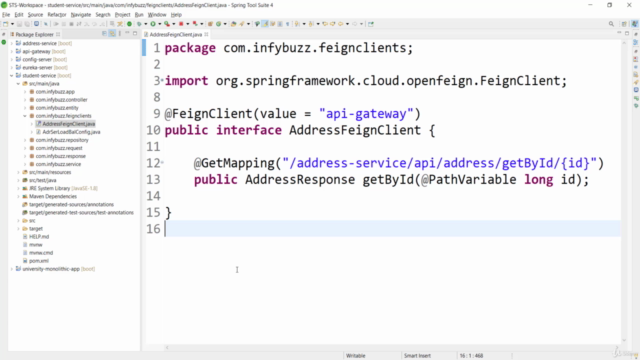Open the Source menu
Viewport: 640px width, 360px height.
click(x=35, y=15)
